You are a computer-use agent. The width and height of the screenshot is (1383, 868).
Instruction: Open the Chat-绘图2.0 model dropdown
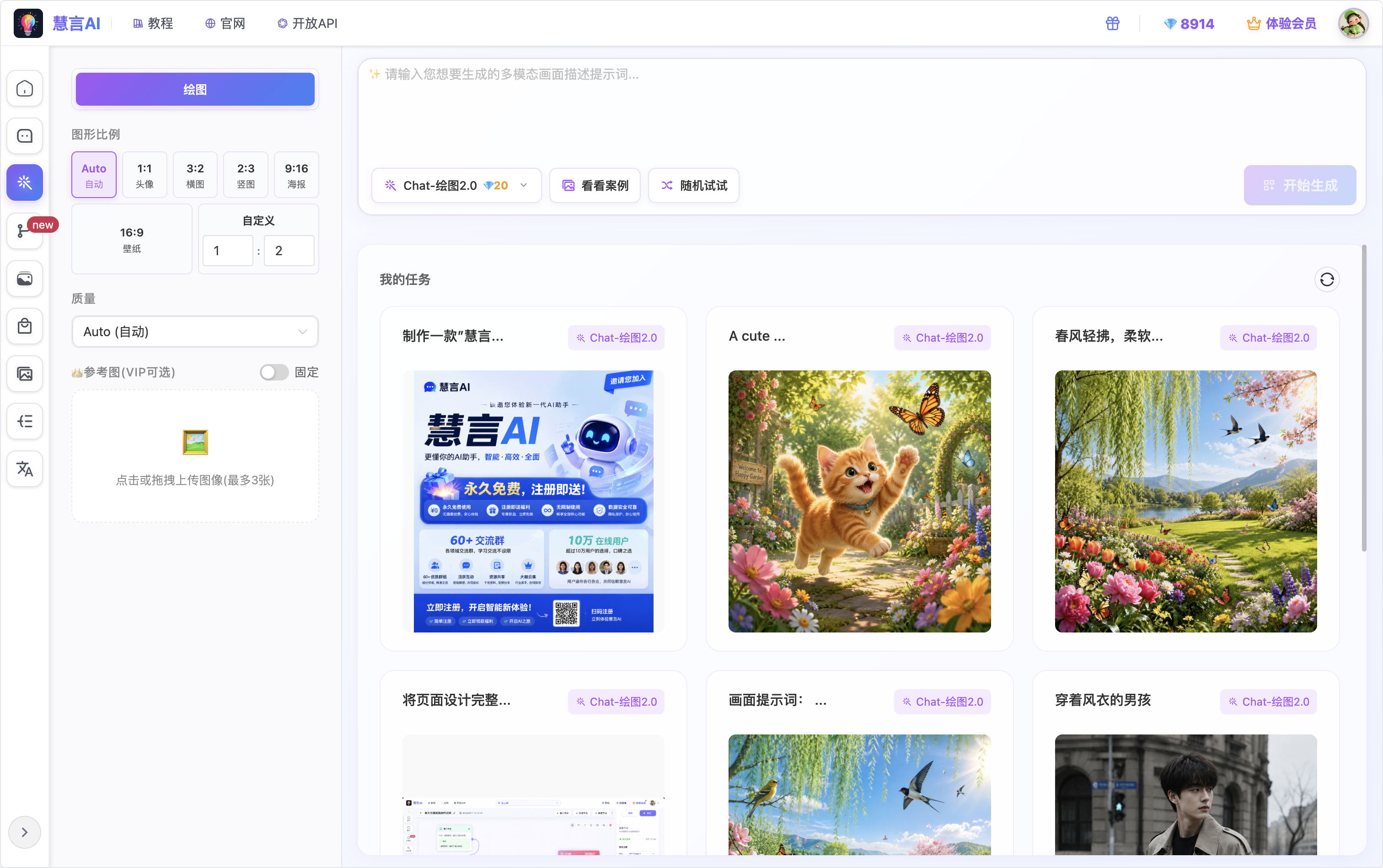[x=456, y=185]
